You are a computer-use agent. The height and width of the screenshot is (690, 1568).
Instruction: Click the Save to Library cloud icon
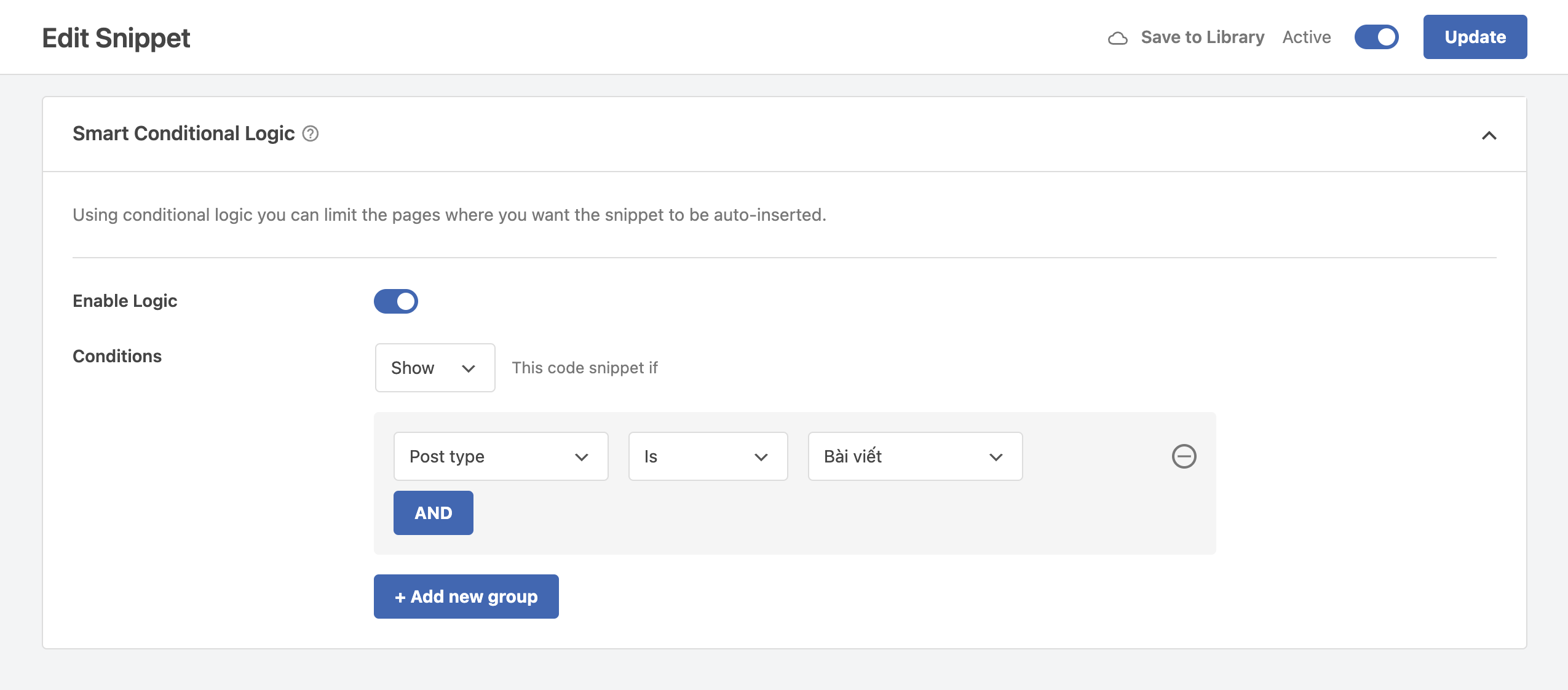coord(1118,37)
